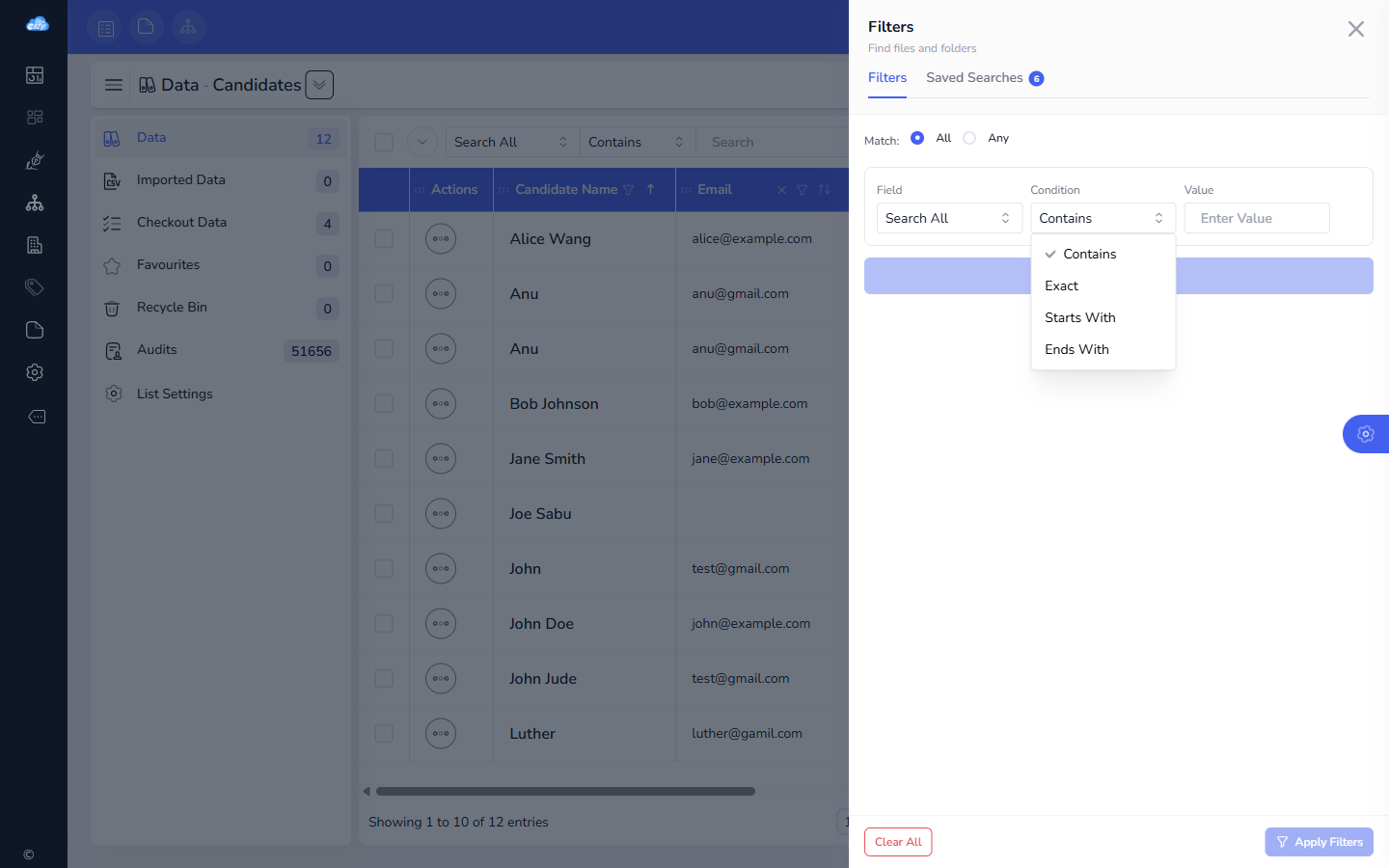Check the Jane Smith row checkbox

(384, 459)
